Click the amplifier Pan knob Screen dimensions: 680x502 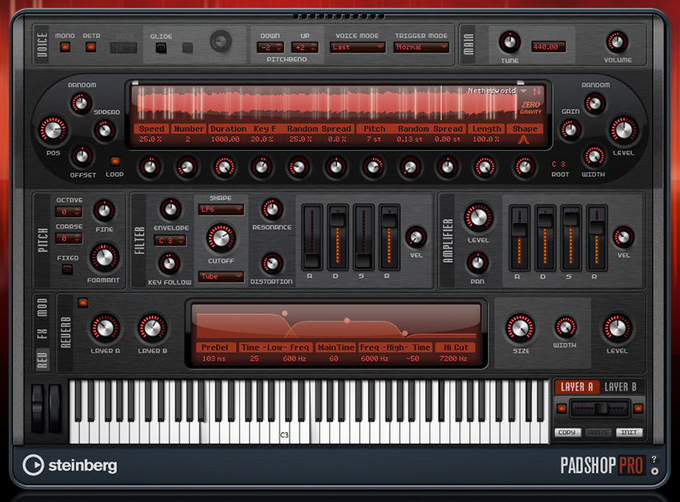pyautogui.click(x=477, y=262)
